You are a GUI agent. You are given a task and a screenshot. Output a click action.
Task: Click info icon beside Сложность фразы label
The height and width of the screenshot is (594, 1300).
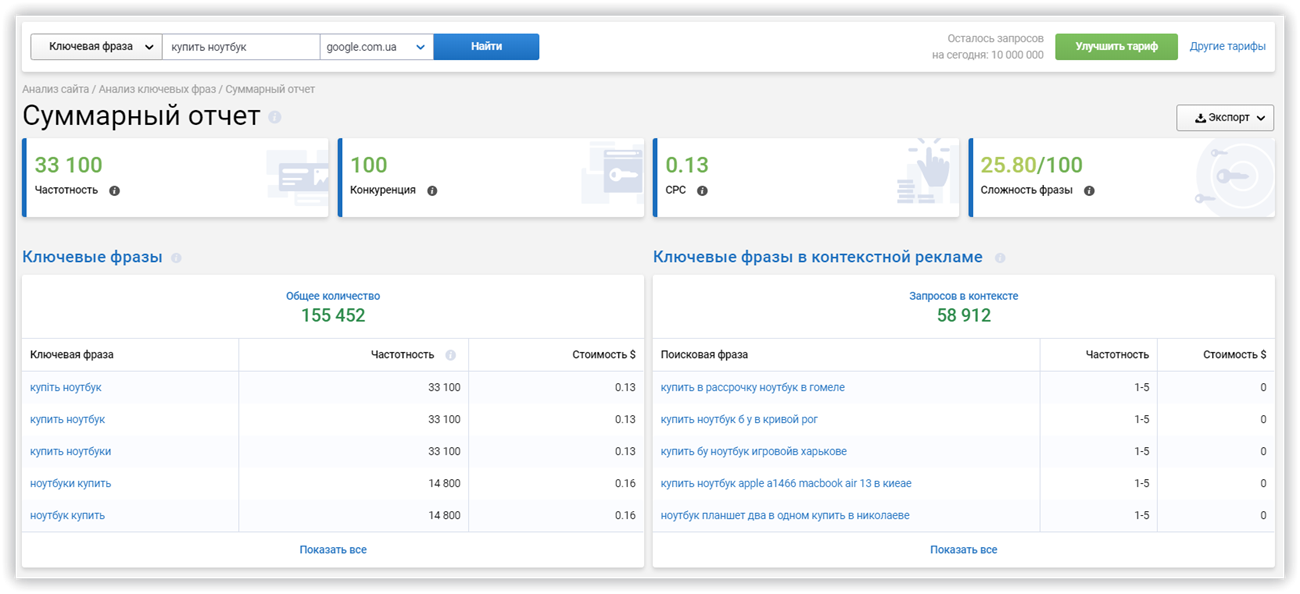[x=1089, y=190]
